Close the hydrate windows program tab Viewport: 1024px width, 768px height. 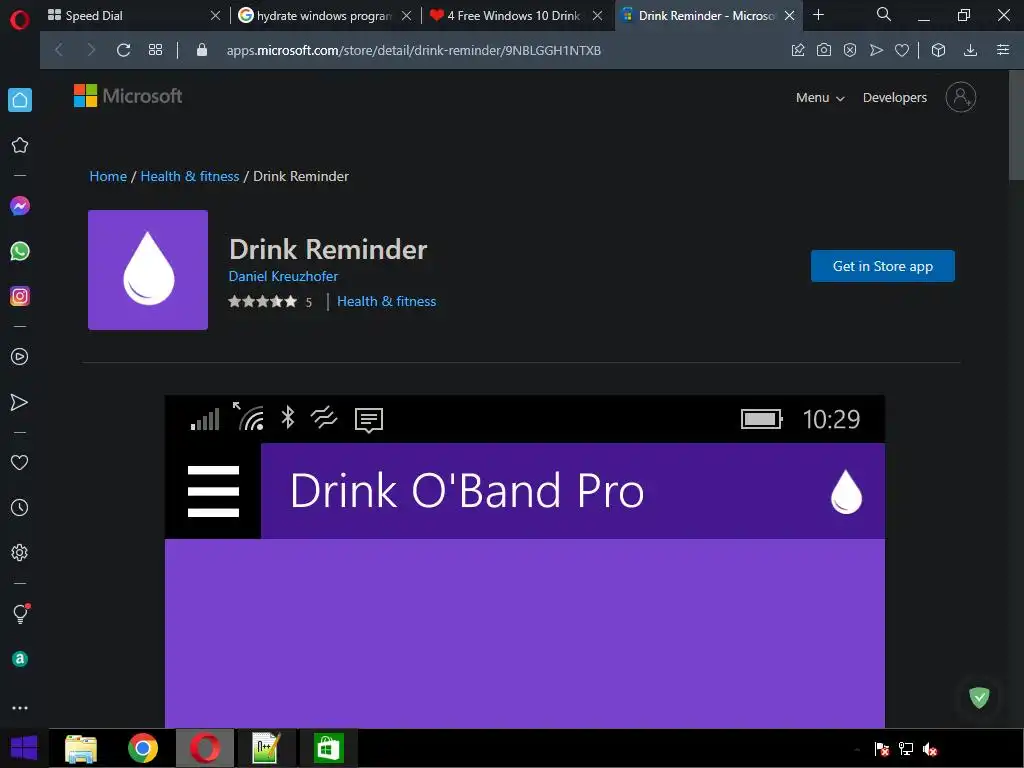click(406, 16)
